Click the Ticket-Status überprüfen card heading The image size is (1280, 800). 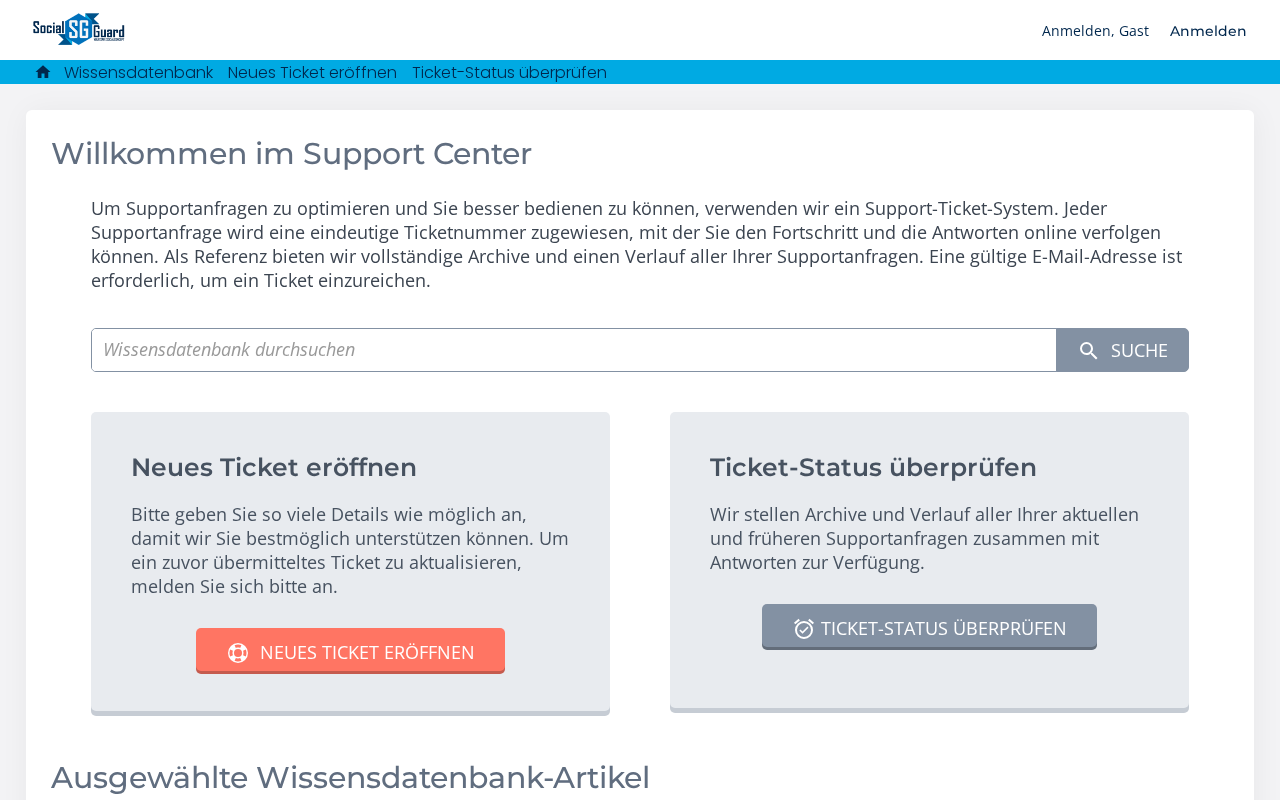873,467
